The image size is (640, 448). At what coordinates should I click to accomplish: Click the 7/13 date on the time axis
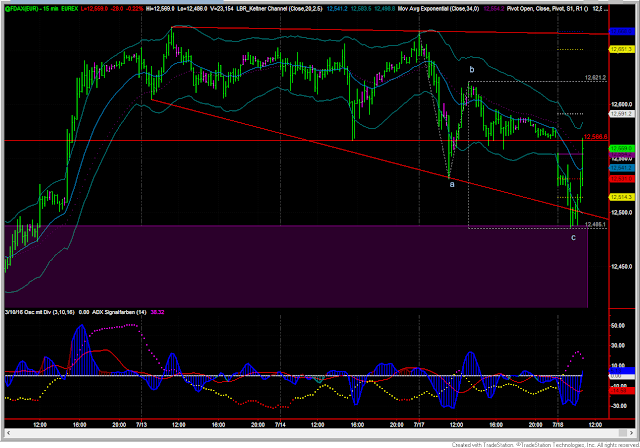click(141, 425)
